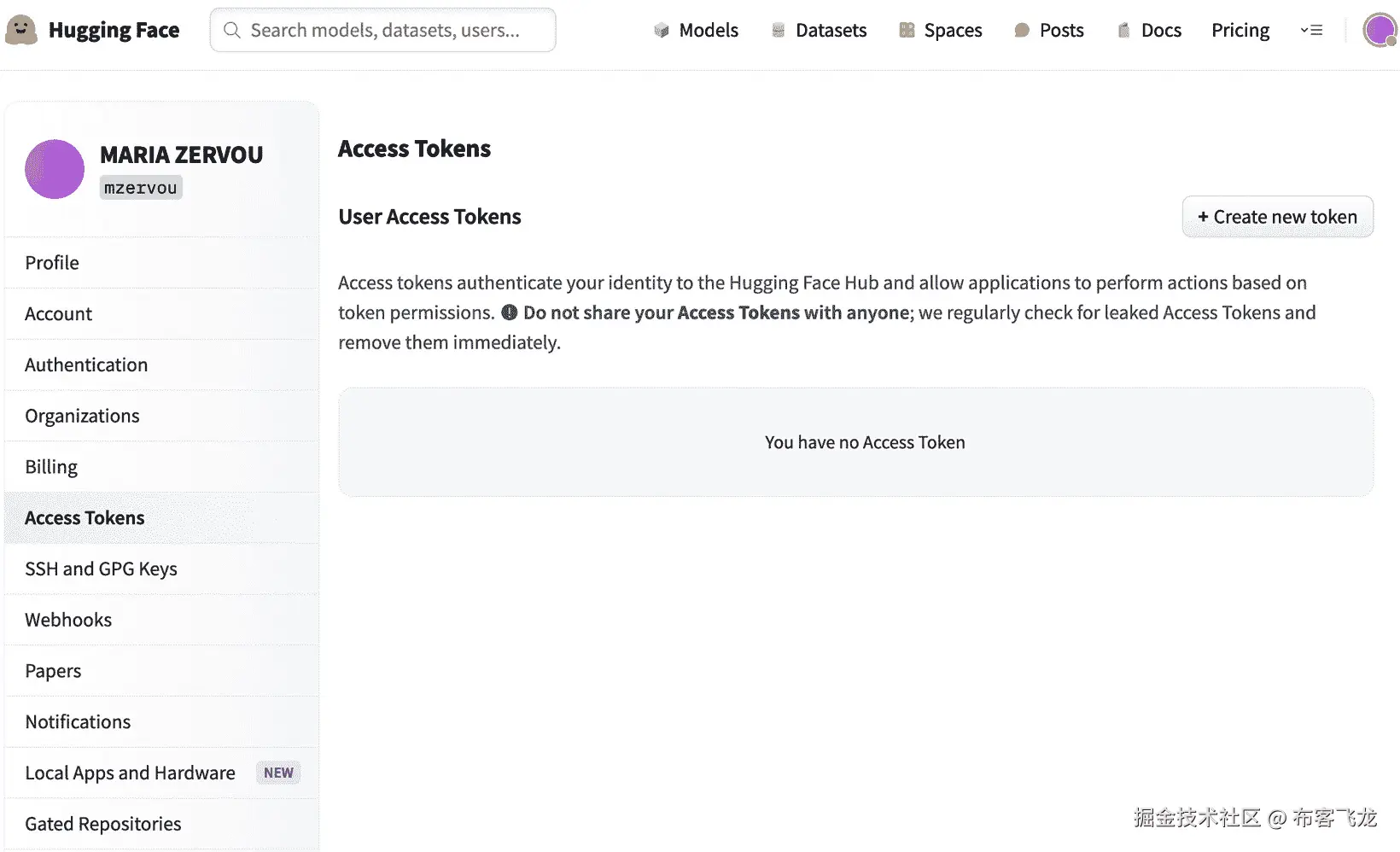The width and height of the screenshot is (1400, 852).
Task: Click the Hugging Face logo icon
Action: (x=21, y=30)
